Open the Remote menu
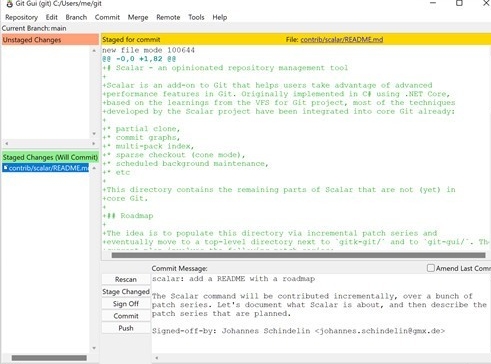The image size is (491, 364). coord(168,17)
